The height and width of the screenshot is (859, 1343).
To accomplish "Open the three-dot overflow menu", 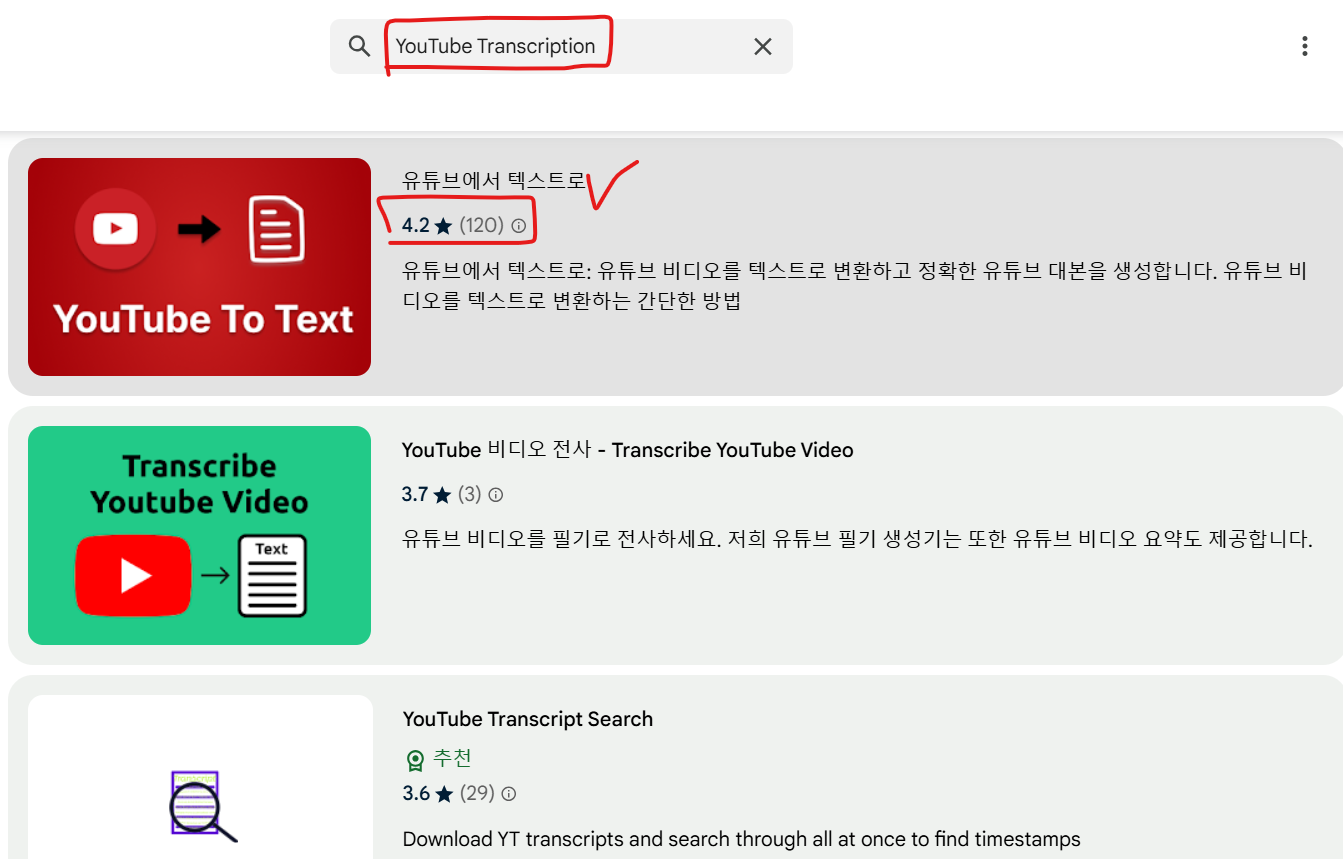I will [1304, 45].
